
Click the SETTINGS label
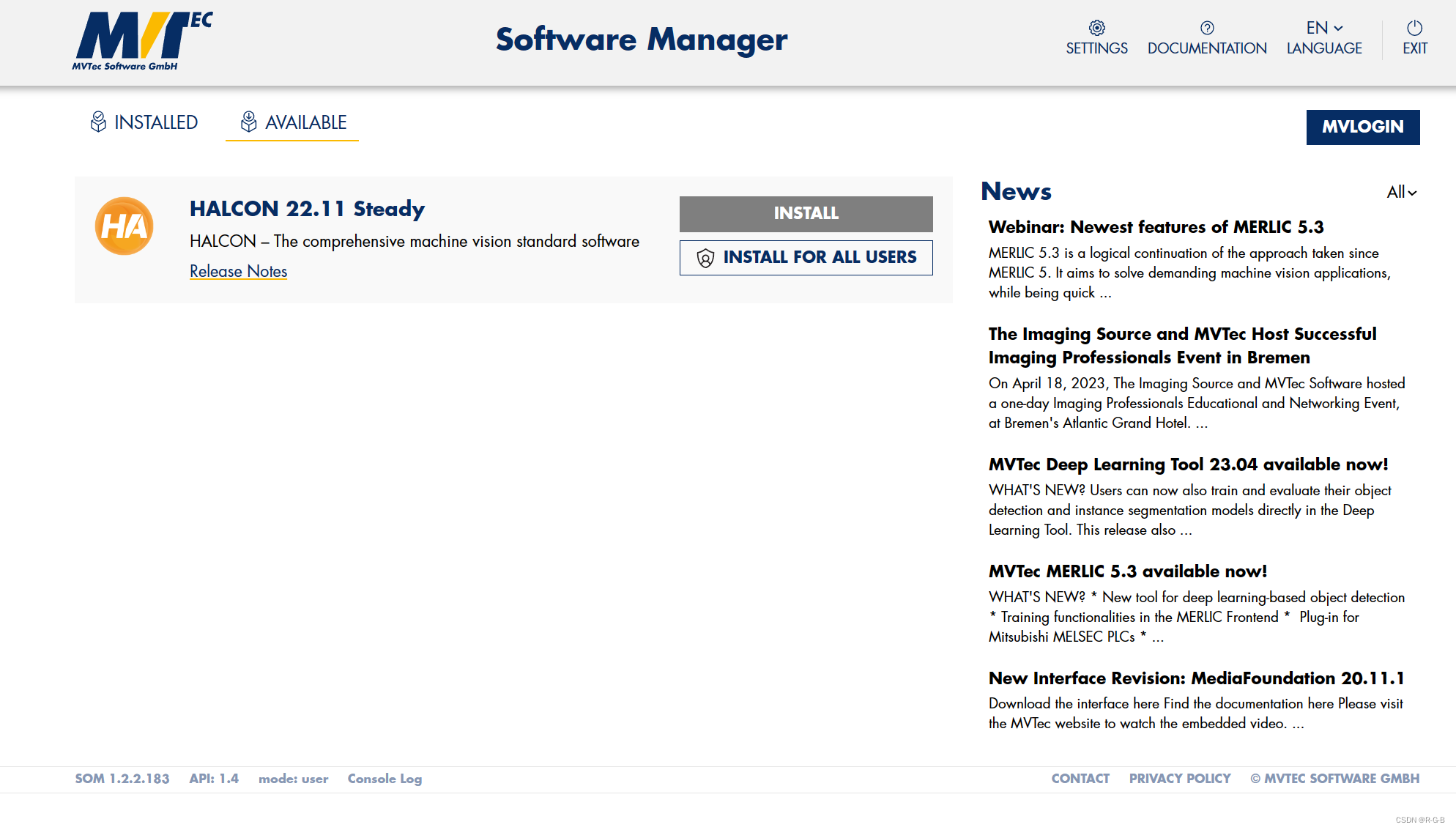coord(1096,48)
